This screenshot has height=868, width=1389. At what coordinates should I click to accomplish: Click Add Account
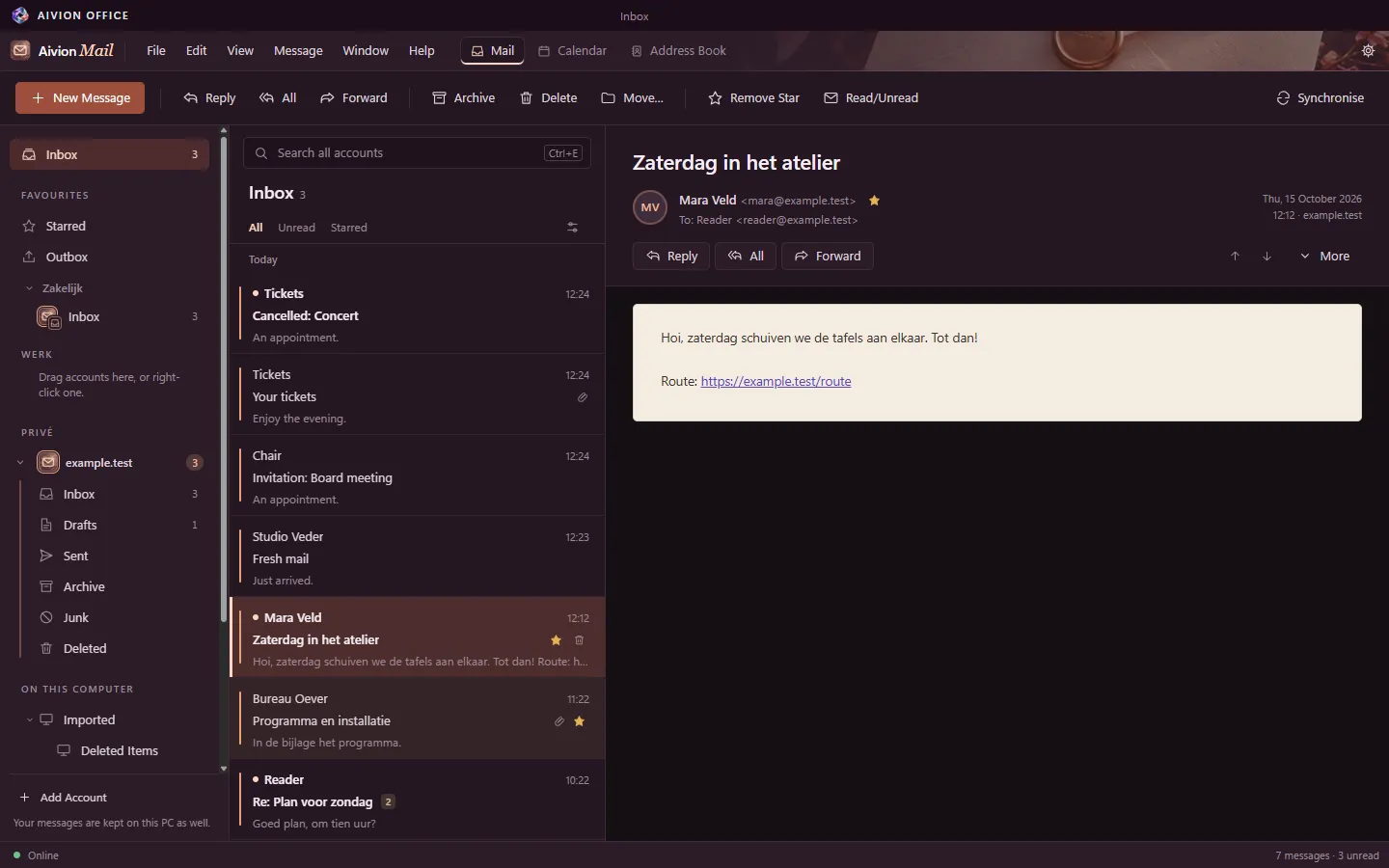(x=64, y=798)
